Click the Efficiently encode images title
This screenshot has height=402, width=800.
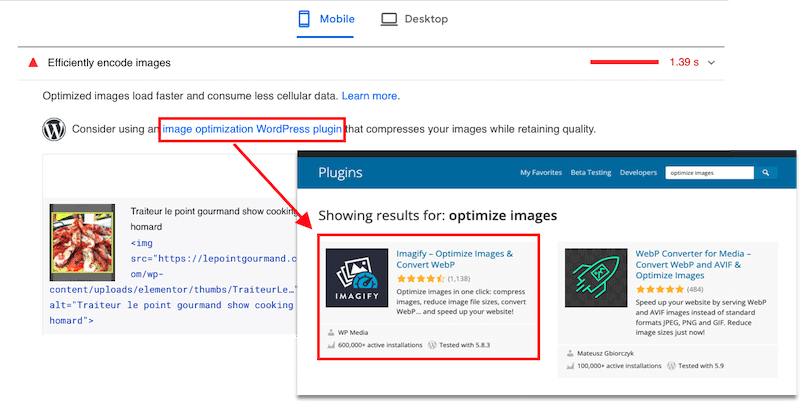point(109,63)
